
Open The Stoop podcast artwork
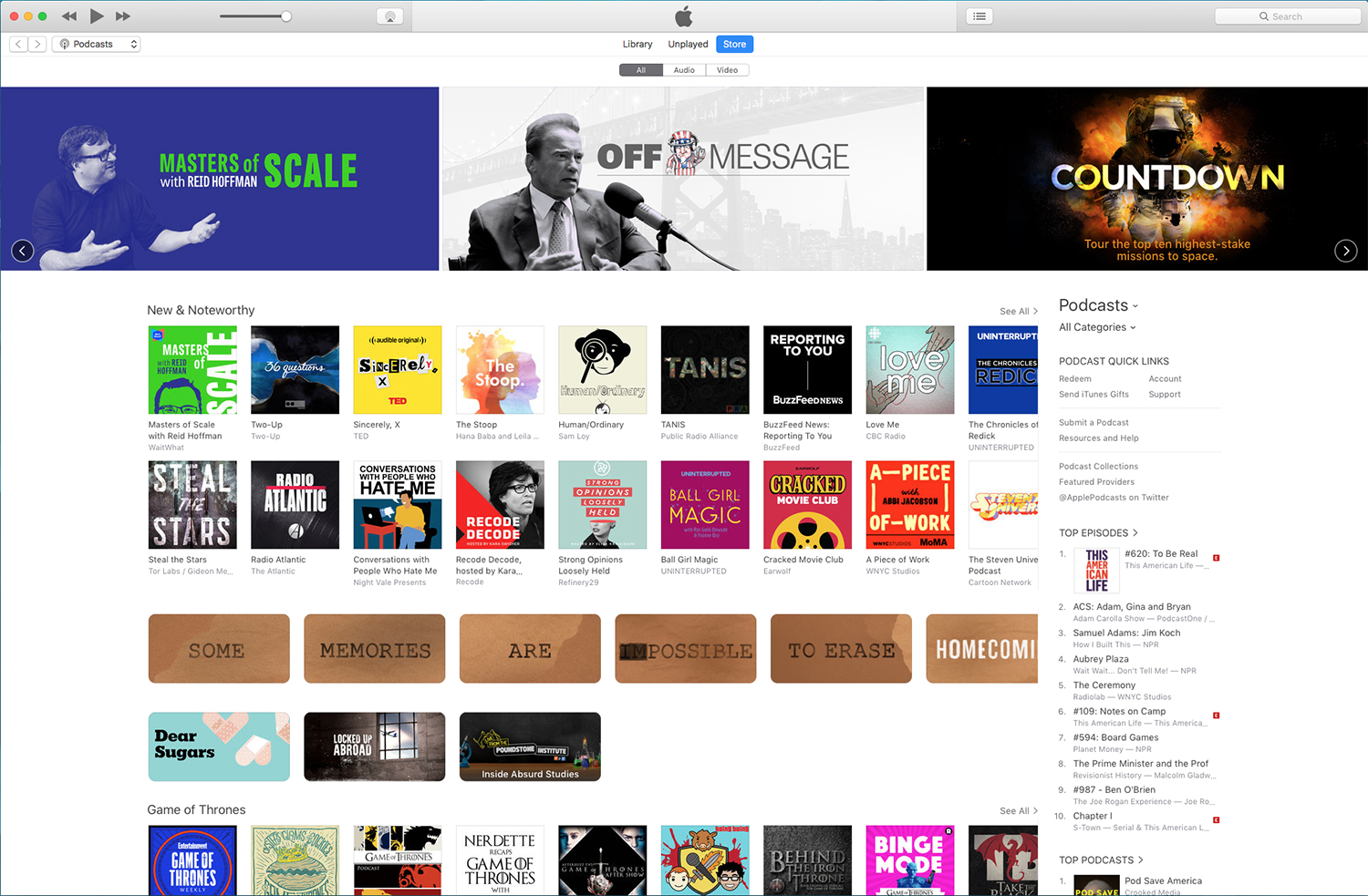[x=500, y=370]
